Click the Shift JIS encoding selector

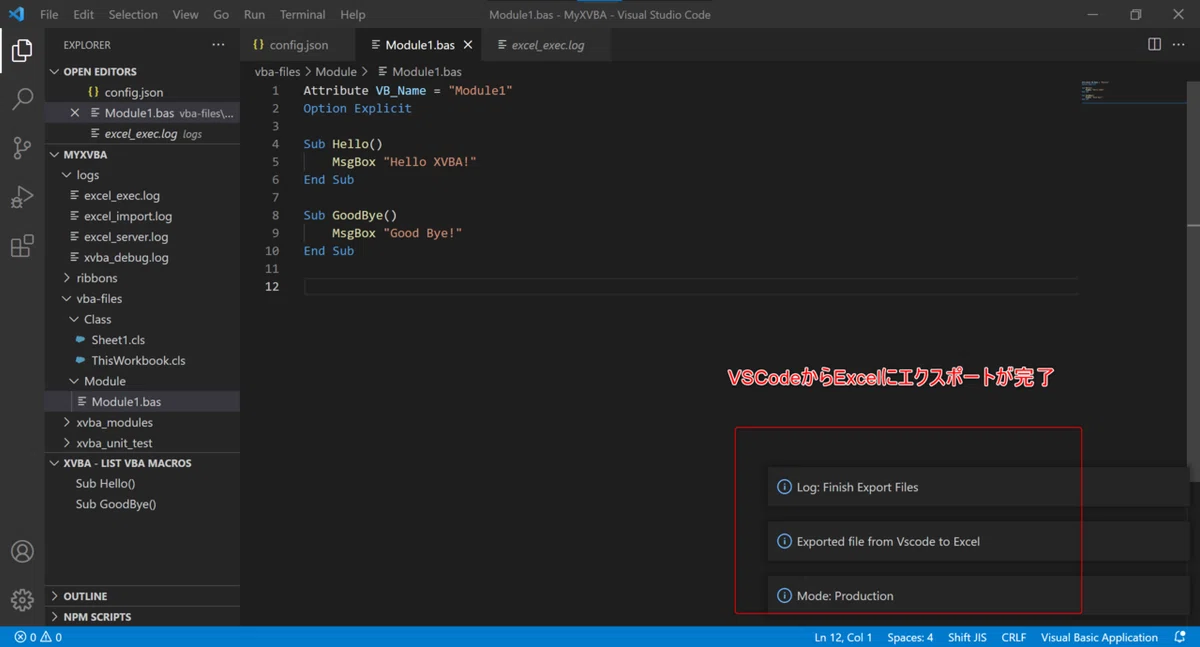[967, 637]
